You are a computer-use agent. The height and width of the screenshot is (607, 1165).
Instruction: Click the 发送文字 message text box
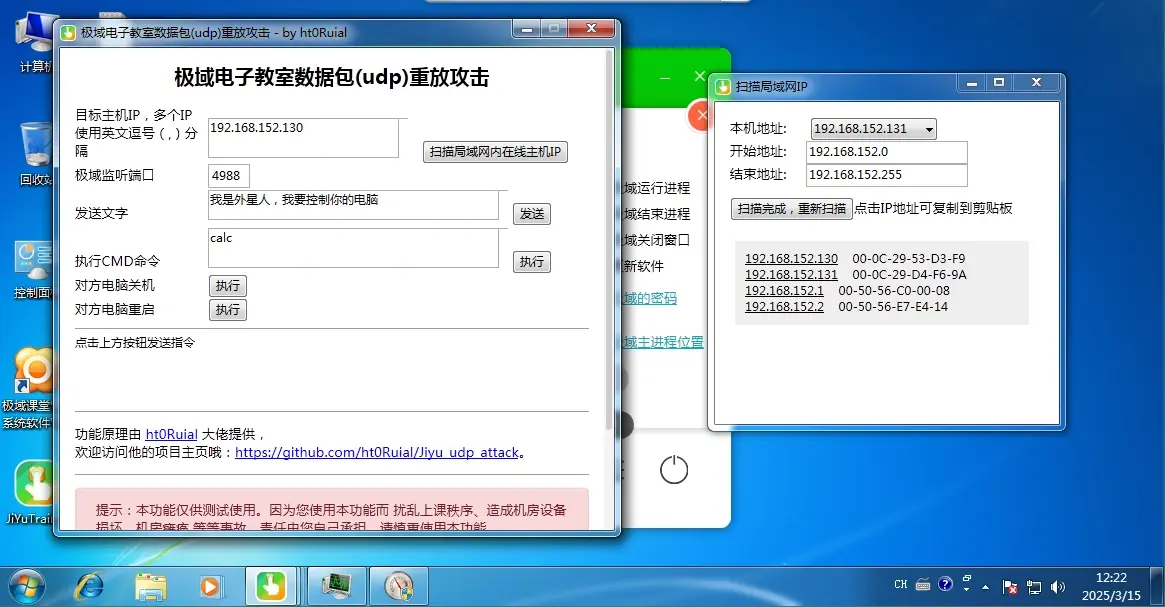click(353, 205)
